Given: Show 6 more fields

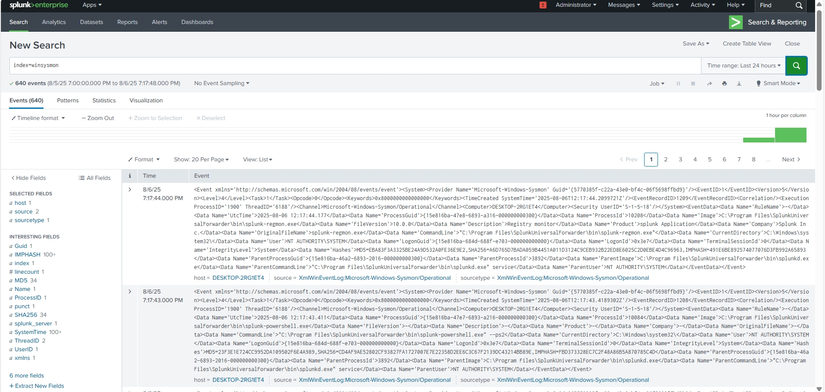Looking at the screenshot, I should pyautogui.click(x=27, y=376).
